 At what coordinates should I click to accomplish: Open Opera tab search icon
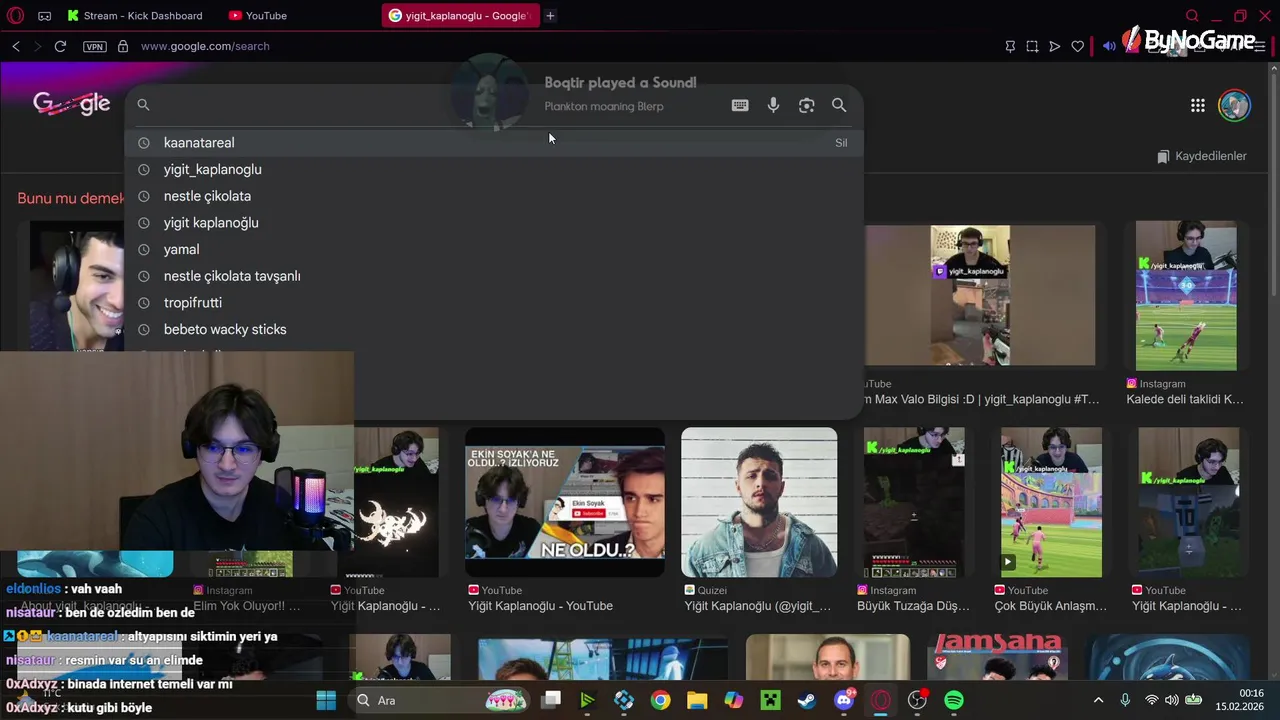pos(1192,16)
